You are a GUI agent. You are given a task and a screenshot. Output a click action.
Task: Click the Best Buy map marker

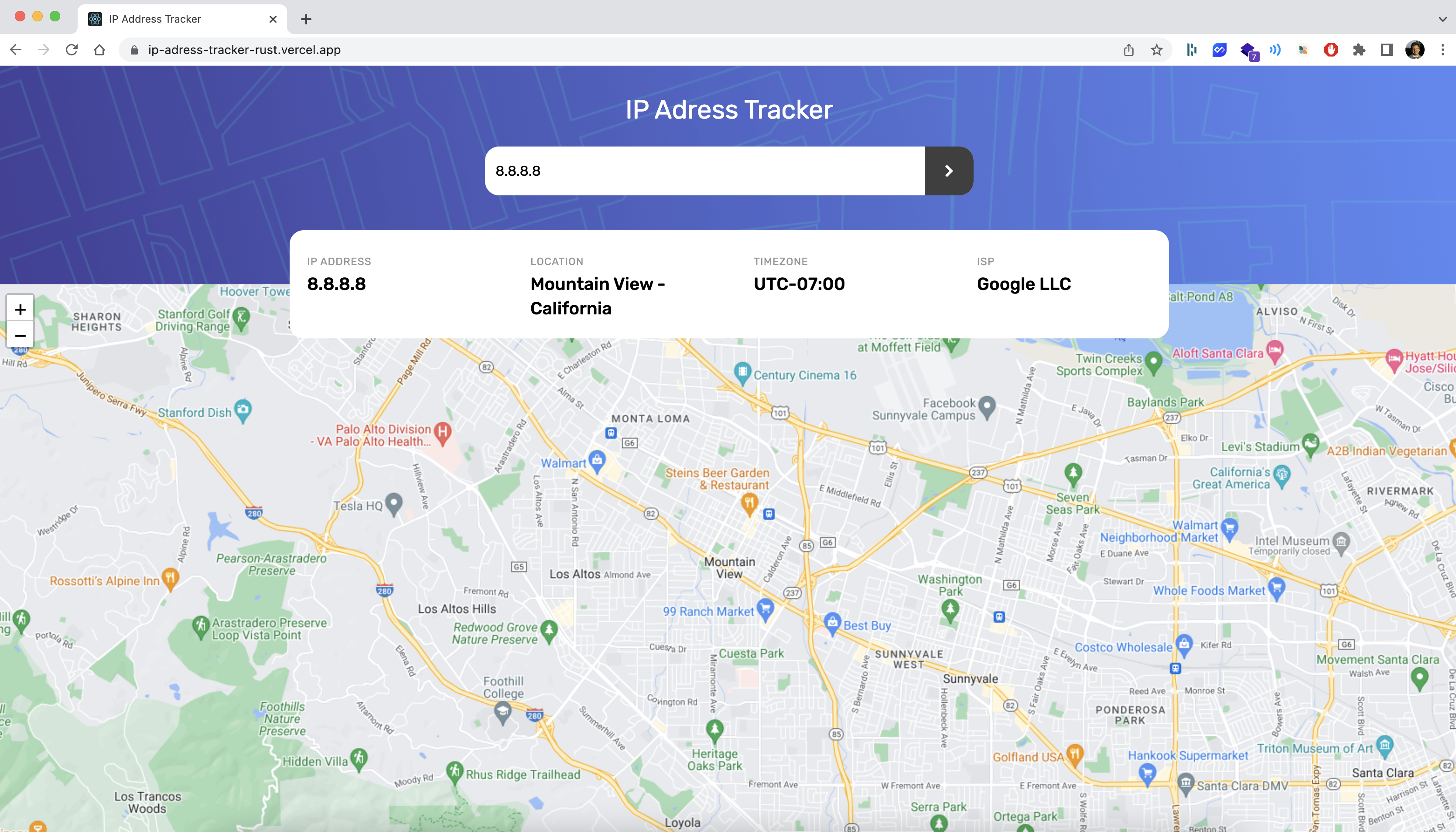coord(832,624)
